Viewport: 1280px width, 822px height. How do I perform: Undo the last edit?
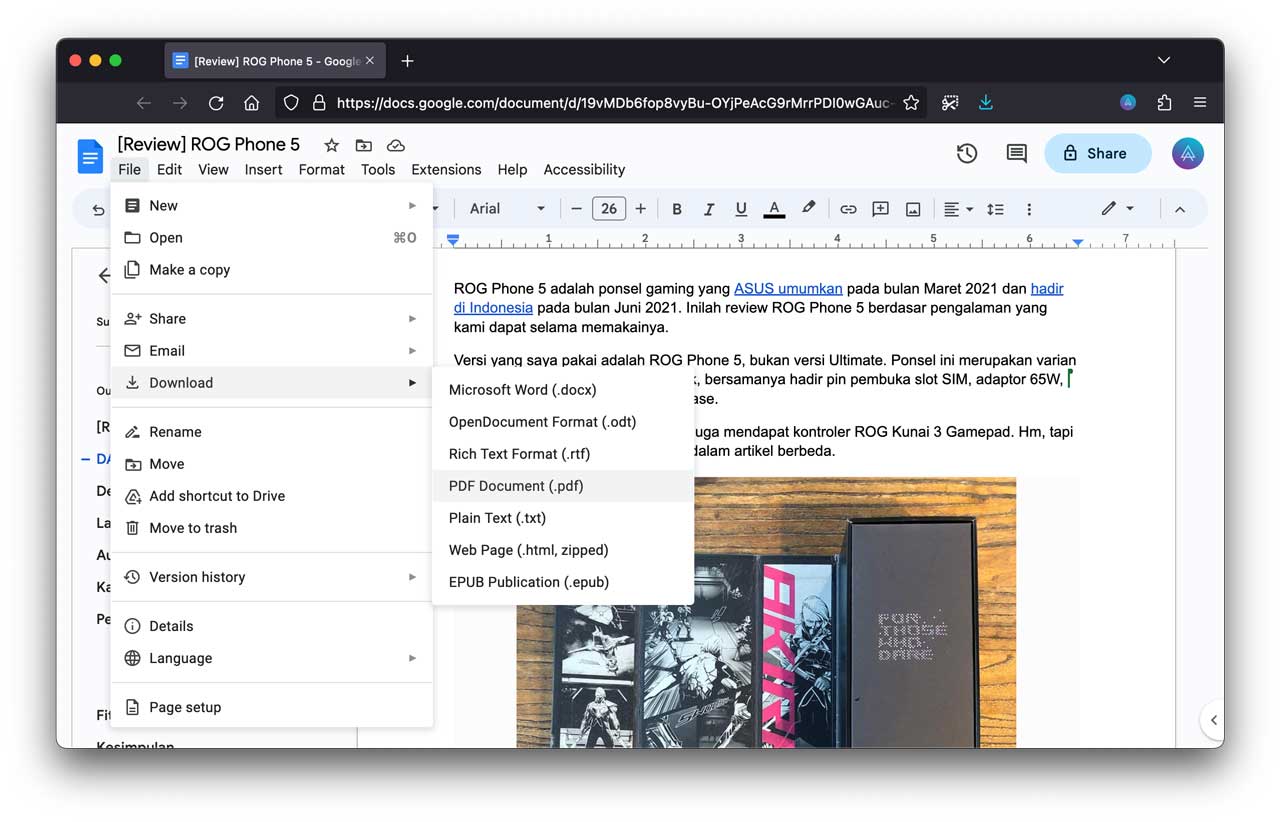pos(98,209)
